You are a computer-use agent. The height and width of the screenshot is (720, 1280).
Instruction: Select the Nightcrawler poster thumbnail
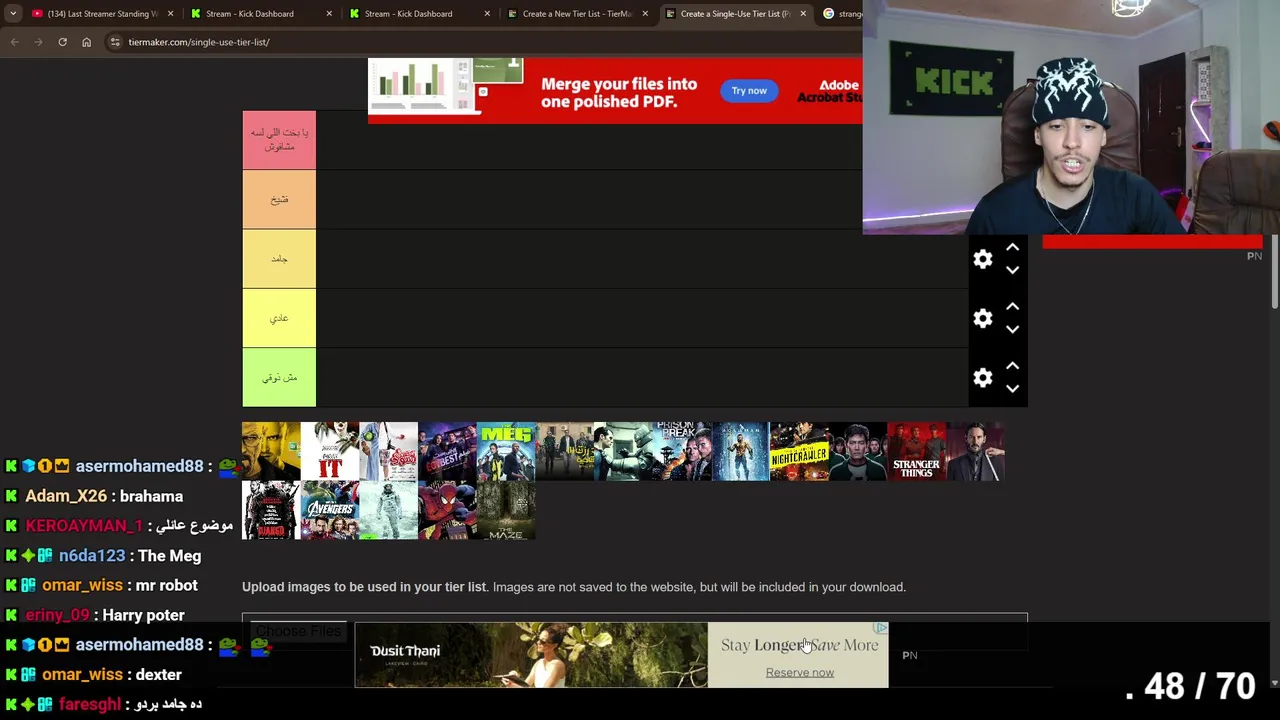800,451
